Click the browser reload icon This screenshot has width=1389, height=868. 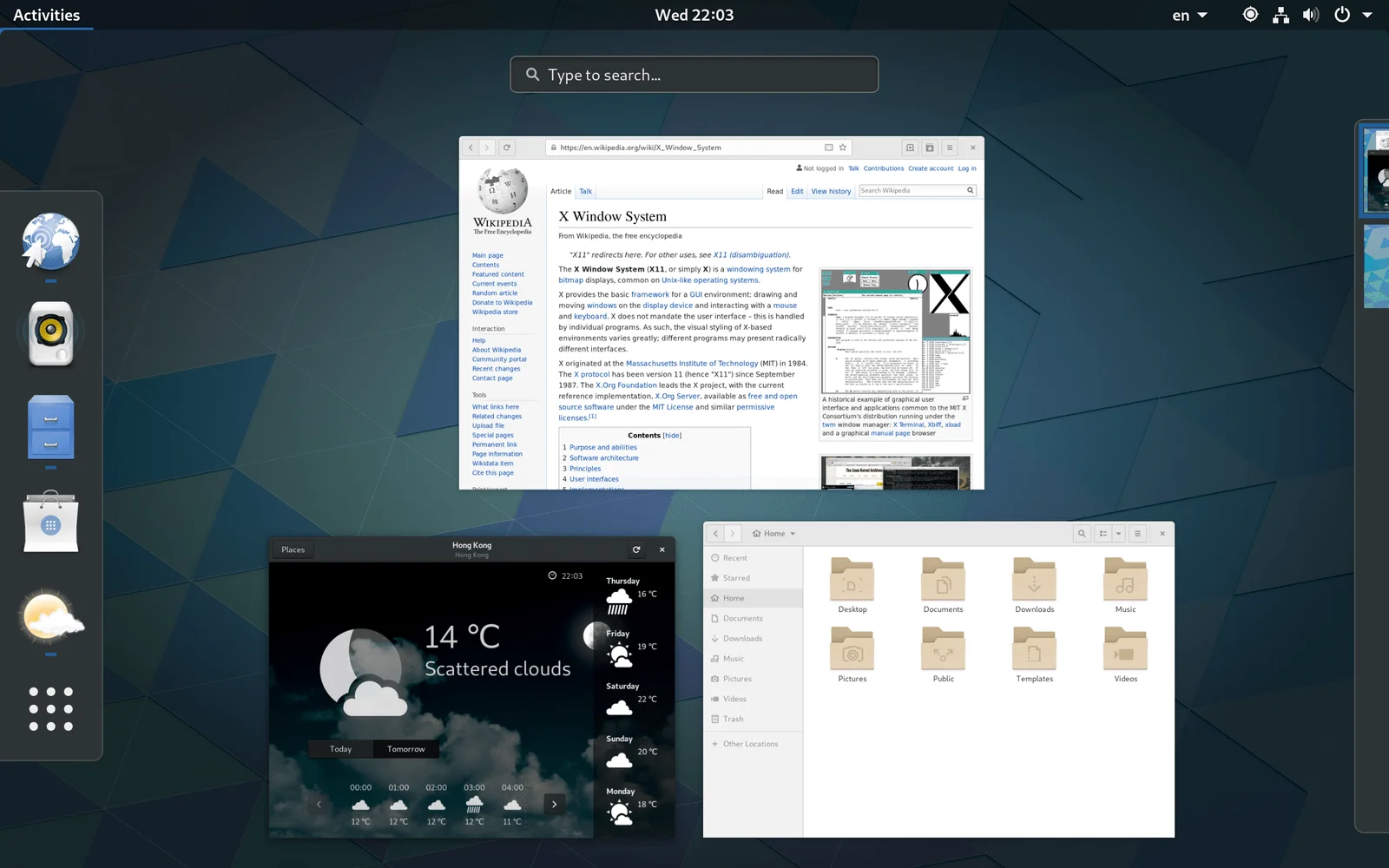coord(507,148)
